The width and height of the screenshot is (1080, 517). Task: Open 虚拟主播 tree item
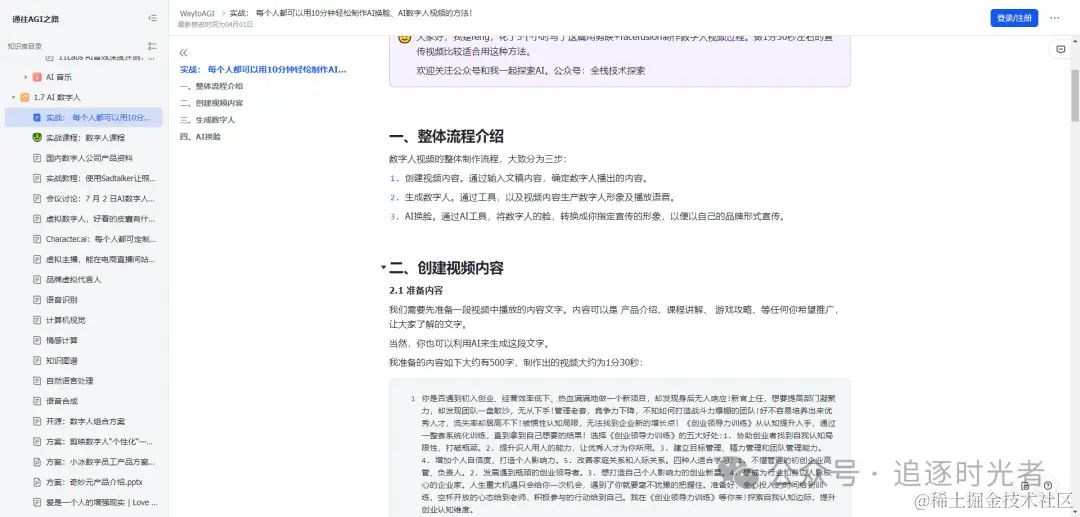(x=101, y=260)
